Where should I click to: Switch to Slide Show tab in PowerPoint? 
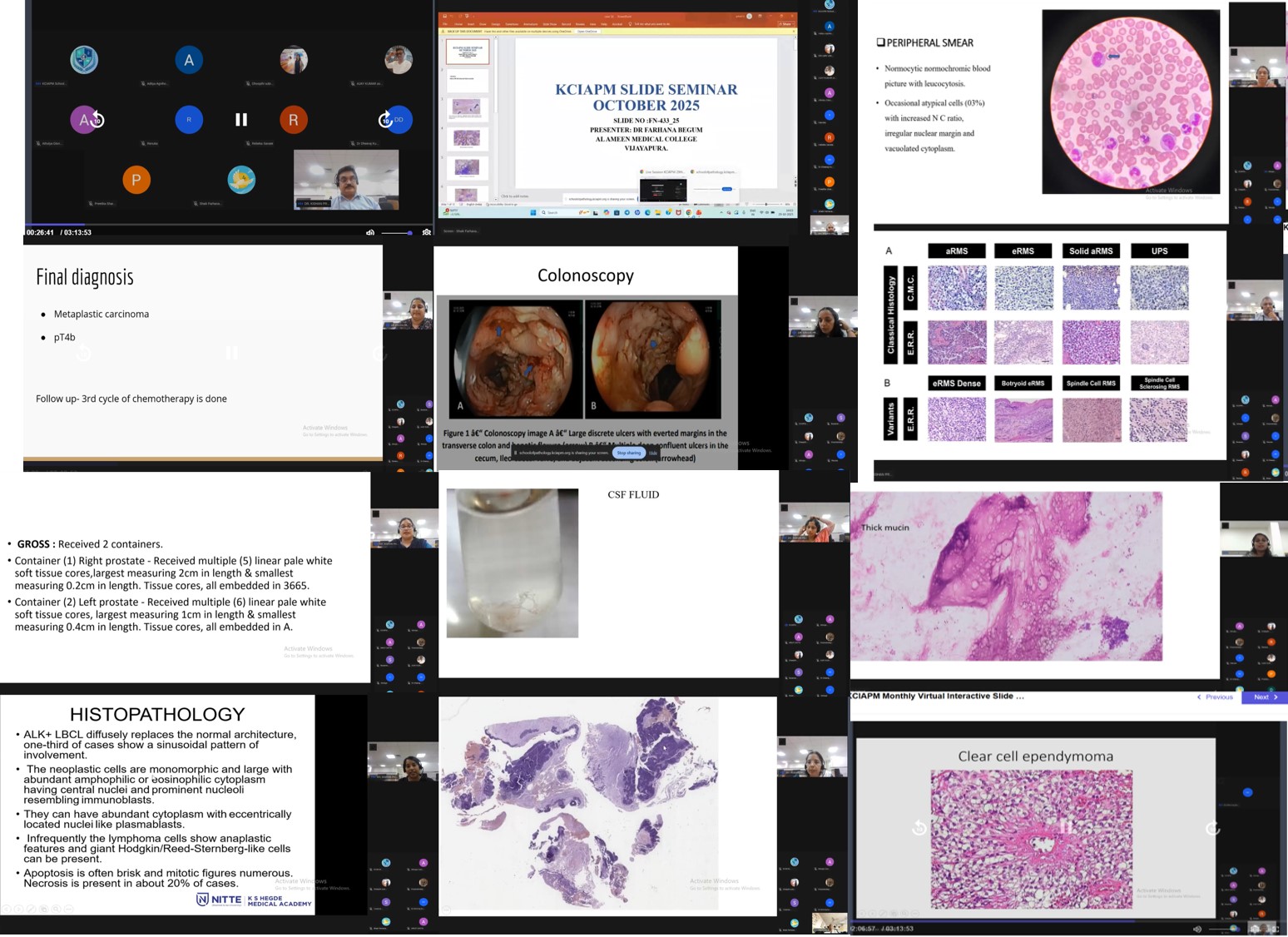coord(550,24)
